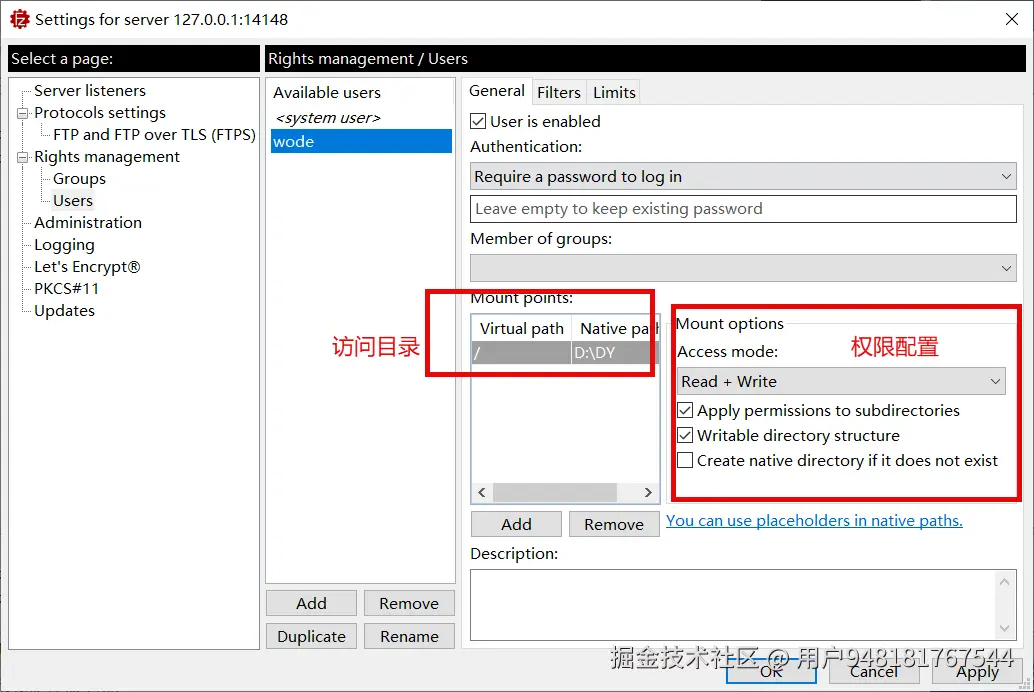Switch to the Filters tab
The width and height of the screenshot is (1034, 692).
click(x=559, y=92)
